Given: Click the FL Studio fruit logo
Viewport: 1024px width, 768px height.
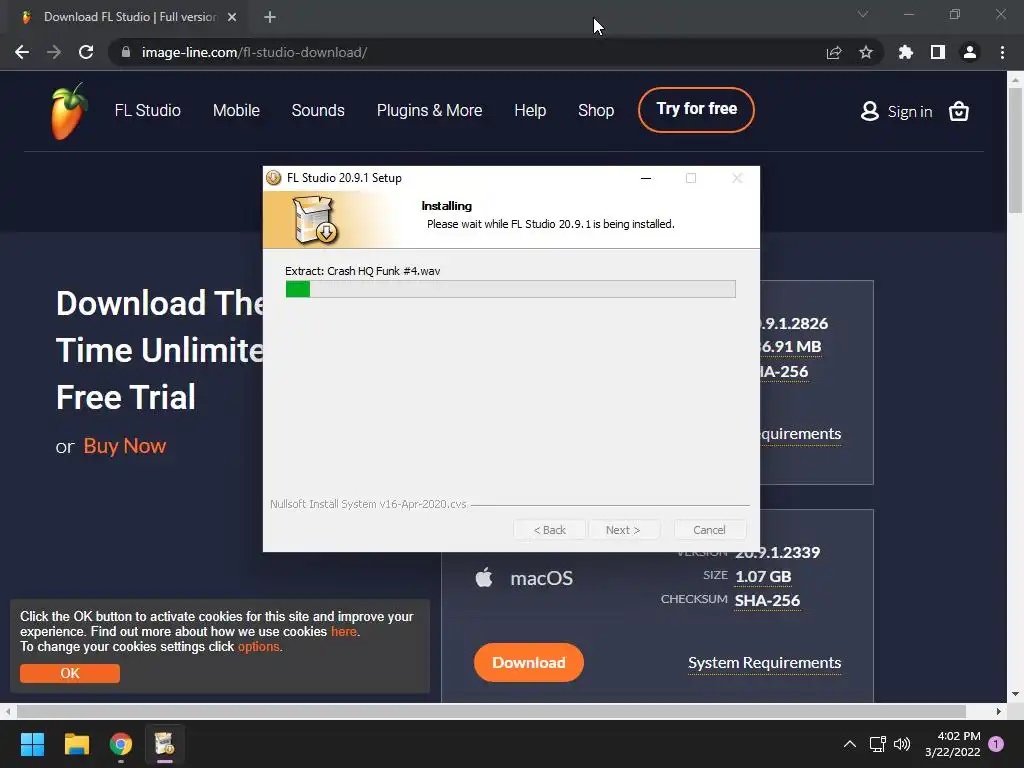Looking at the screenshot, I should pos(69,111).
